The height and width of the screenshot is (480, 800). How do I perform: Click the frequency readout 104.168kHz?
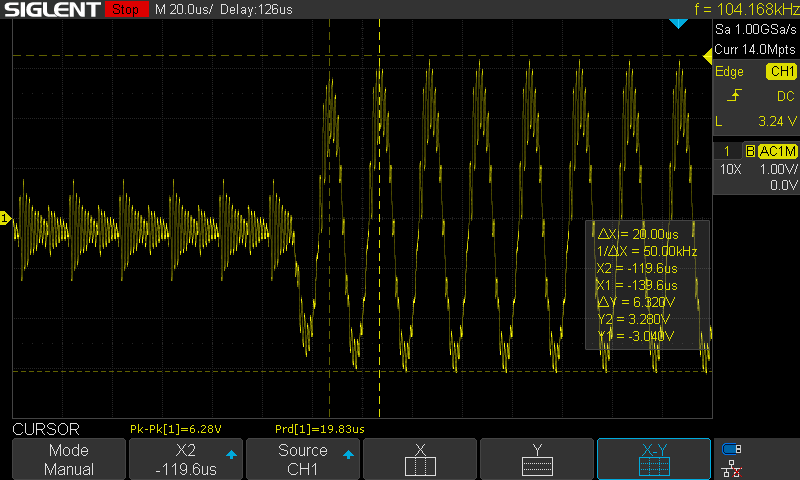click(746, 9)
